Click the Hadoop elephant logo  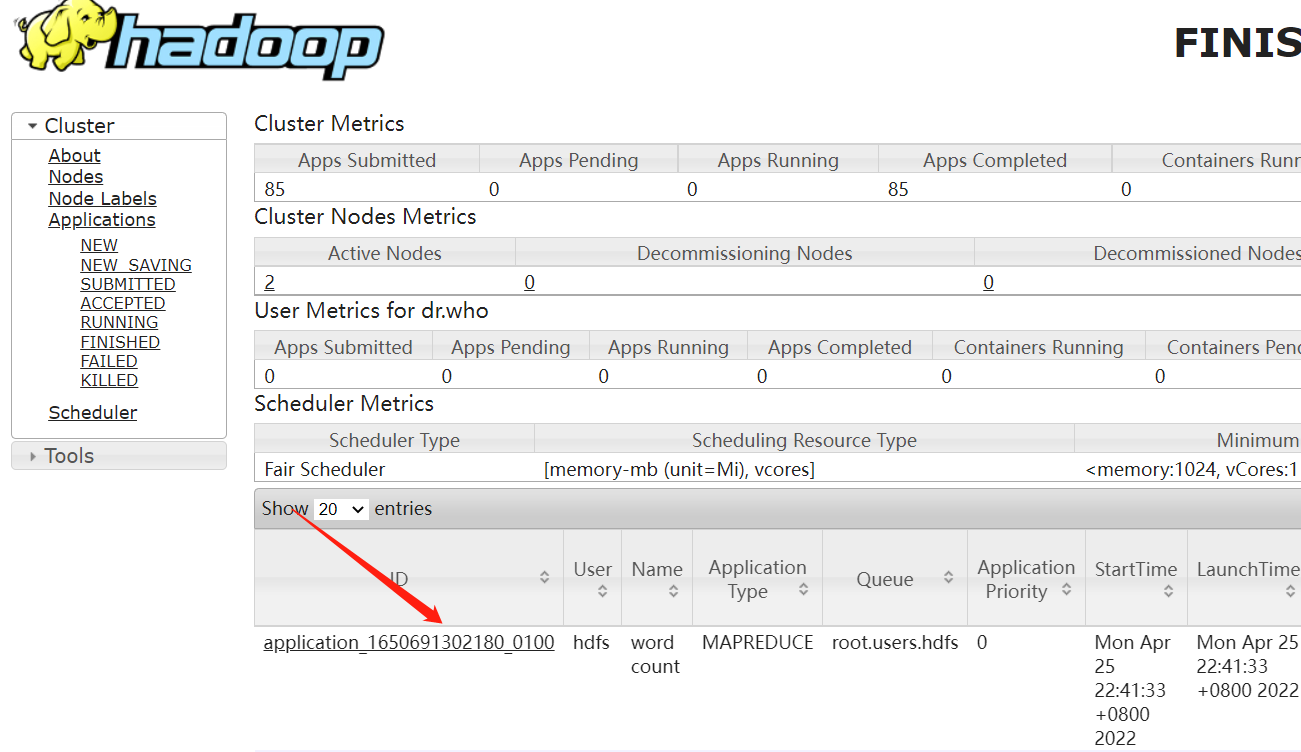coord(198,40)
